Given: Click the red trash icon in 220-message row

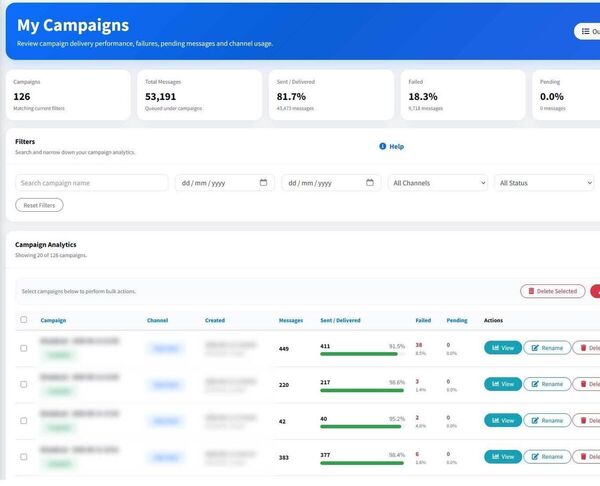Looking at the screenshot, I should click(584, 384).
